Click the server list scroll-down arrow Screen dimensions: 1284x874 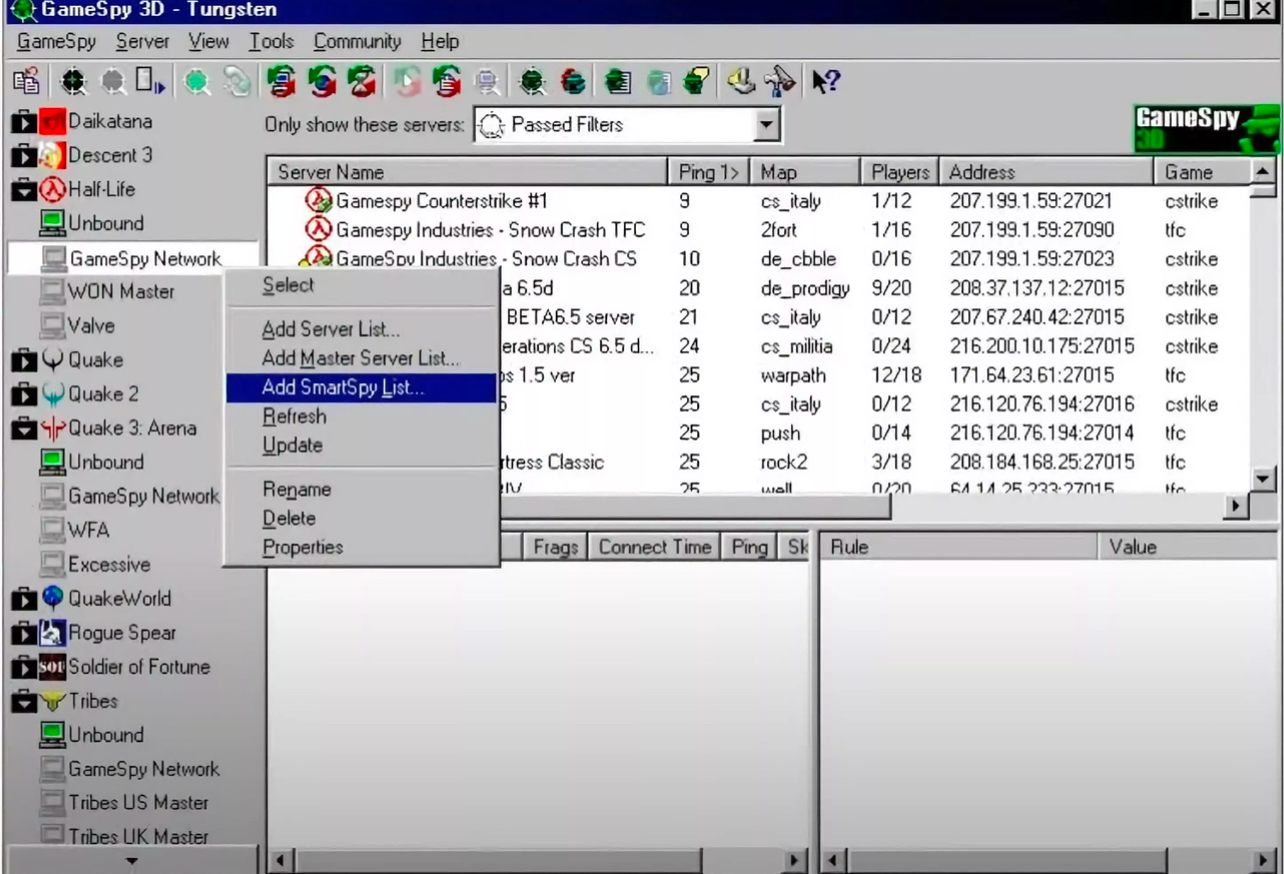pos(1263,478)
